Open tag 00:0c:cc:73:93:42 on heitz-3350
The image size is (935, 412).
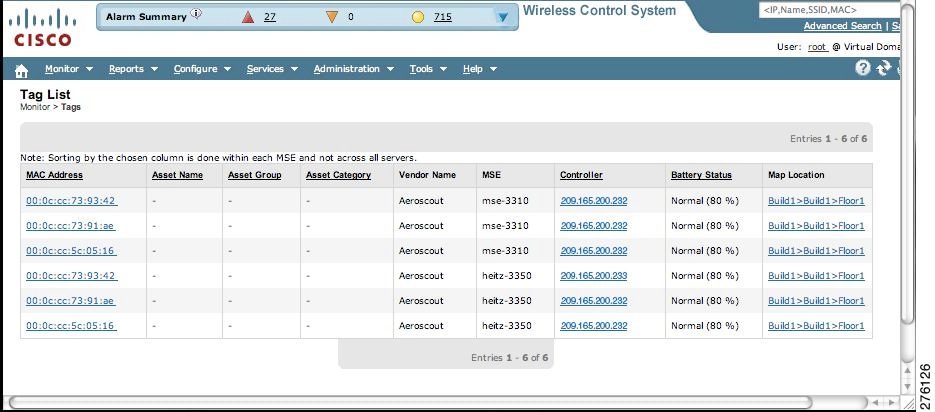pyautogui.click(x=72, y=276)
